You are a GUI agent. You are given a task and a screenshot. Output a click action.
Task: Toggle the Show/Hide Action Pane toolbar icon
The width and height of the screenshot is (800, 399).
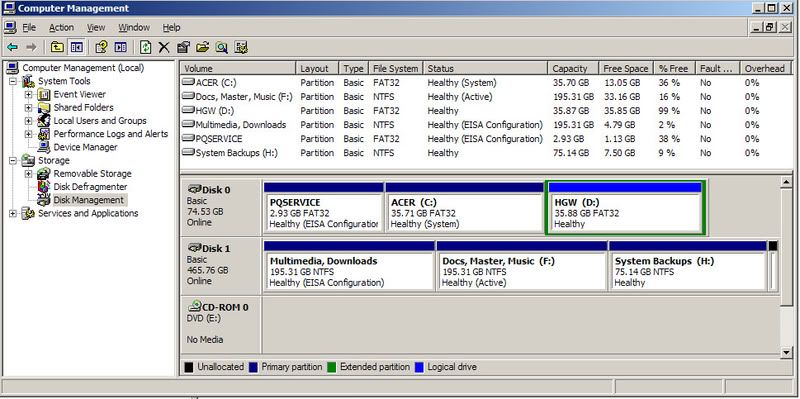coord(120,47)
